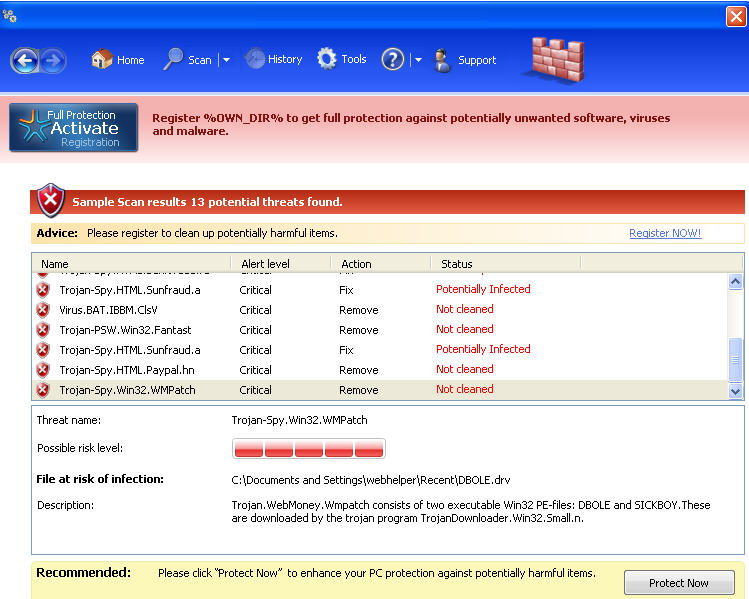The height and width of the screenshot is (599, 749).
Task: Click Remove action for Virus.BAT.IBBM.ClsV
Action: 359,310
